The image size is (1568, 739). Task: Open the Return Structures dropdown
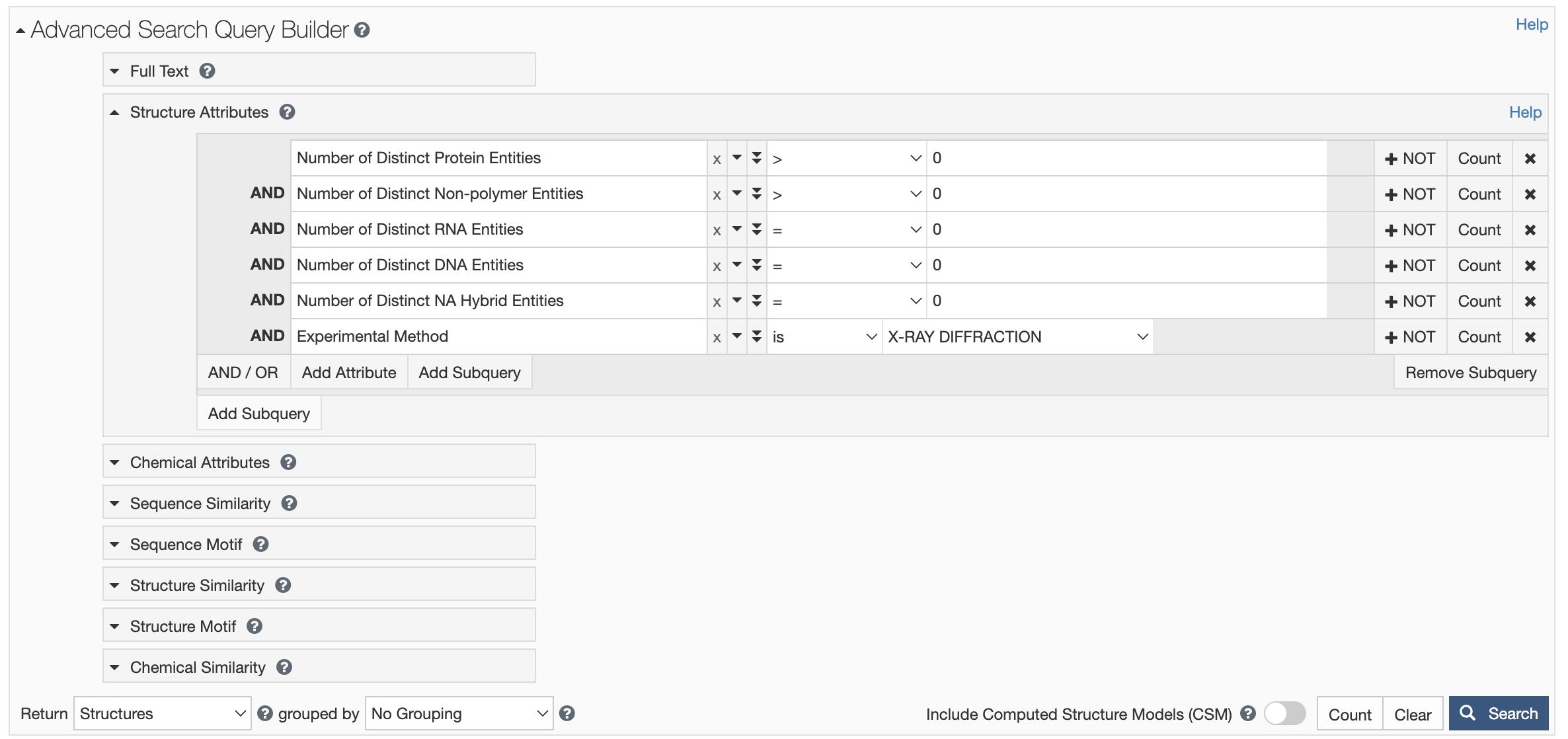(162, 713)
